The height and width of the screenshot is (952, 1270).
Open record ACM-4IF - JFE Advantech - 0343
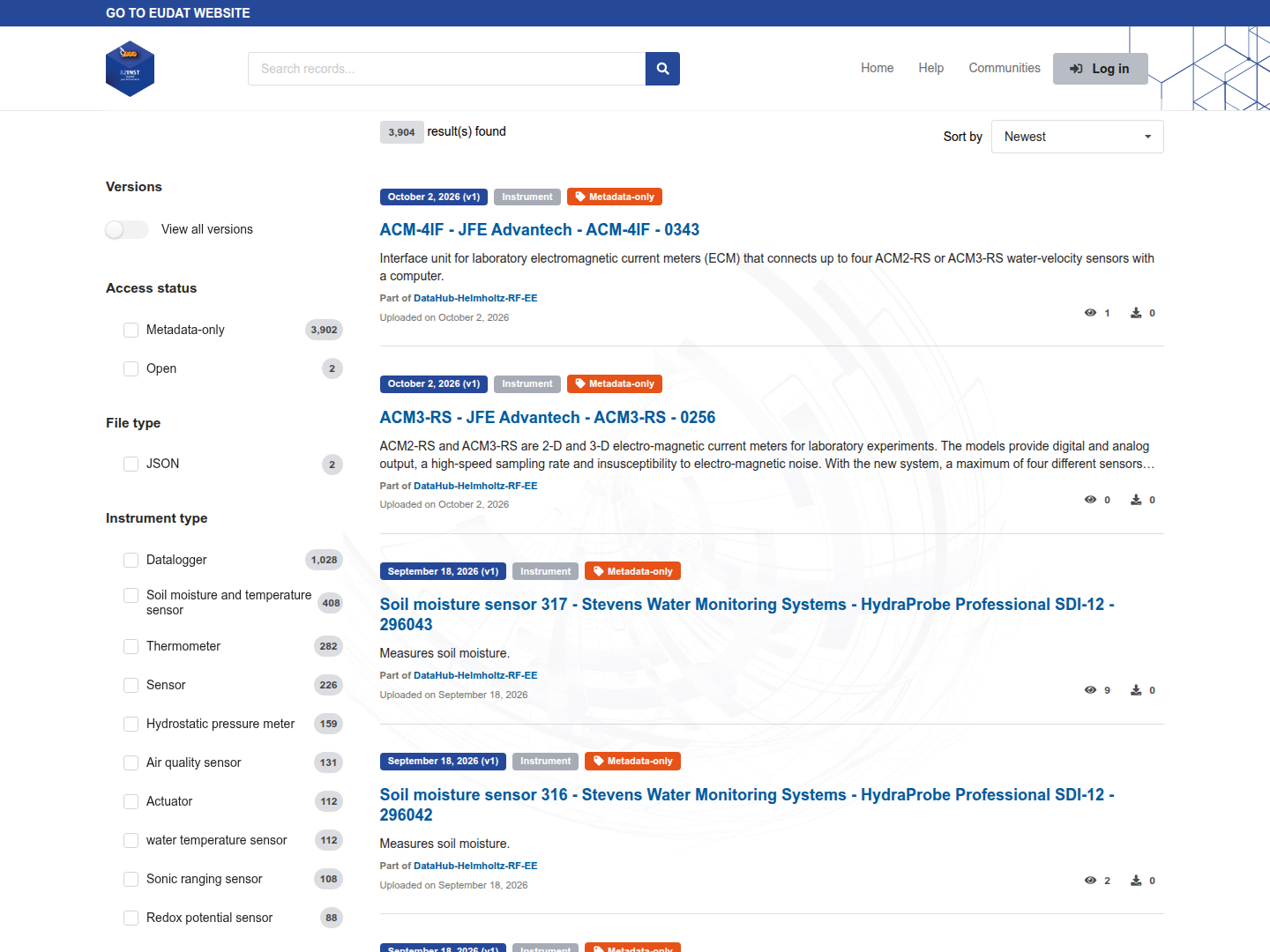tap(540, 230)
